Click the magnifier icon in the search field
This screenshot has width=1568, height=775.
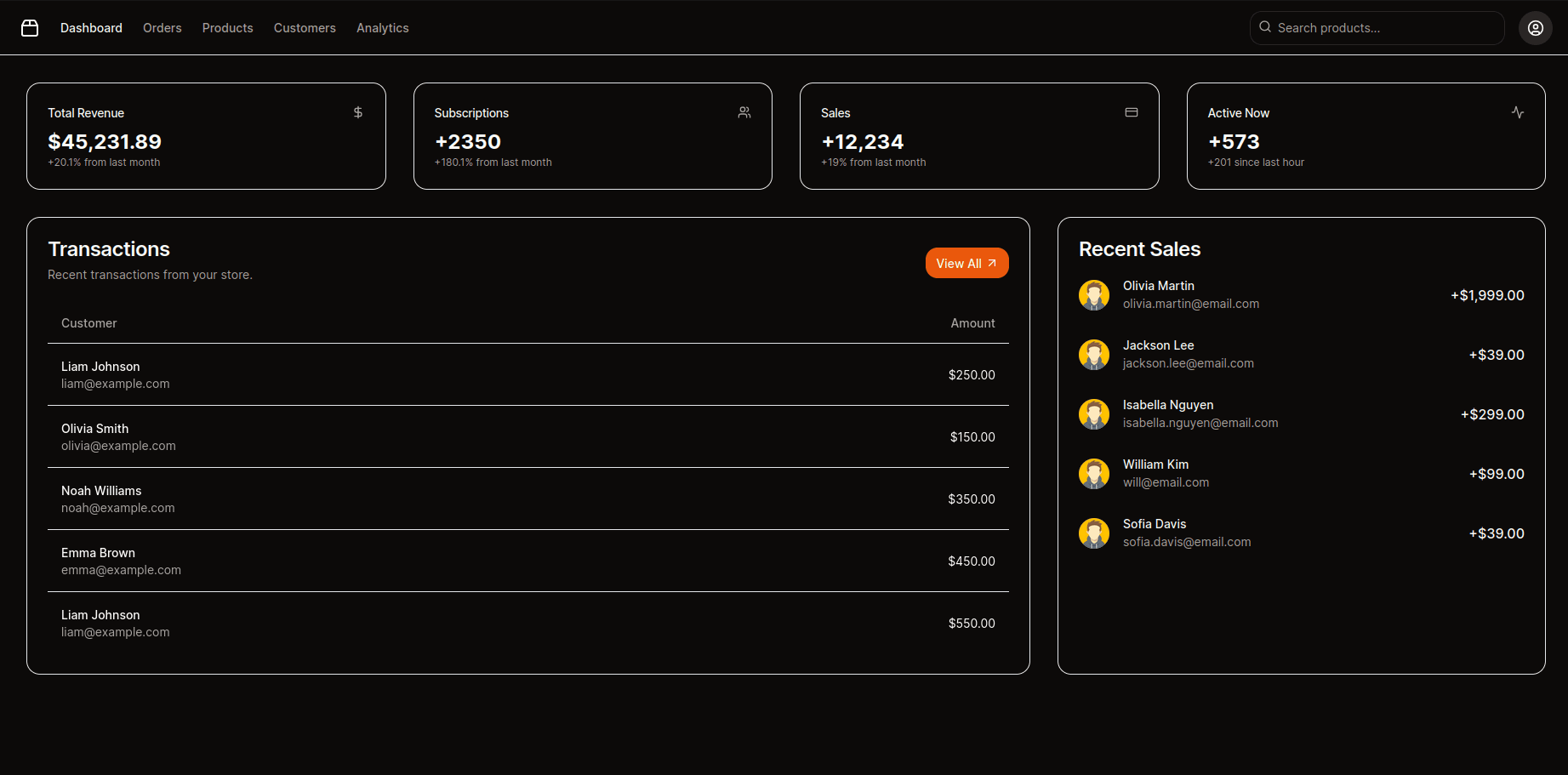point(1265,27)
